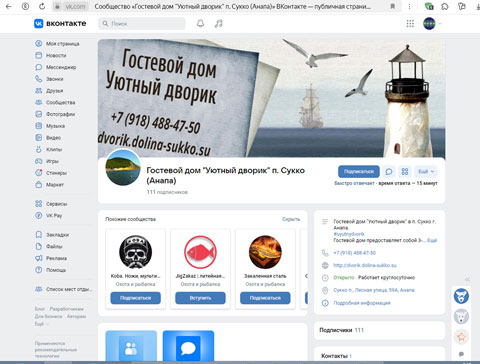Click the orange star side icon
Image resolution: width=480 pixels, height=364 pixels.
point(461,337)
